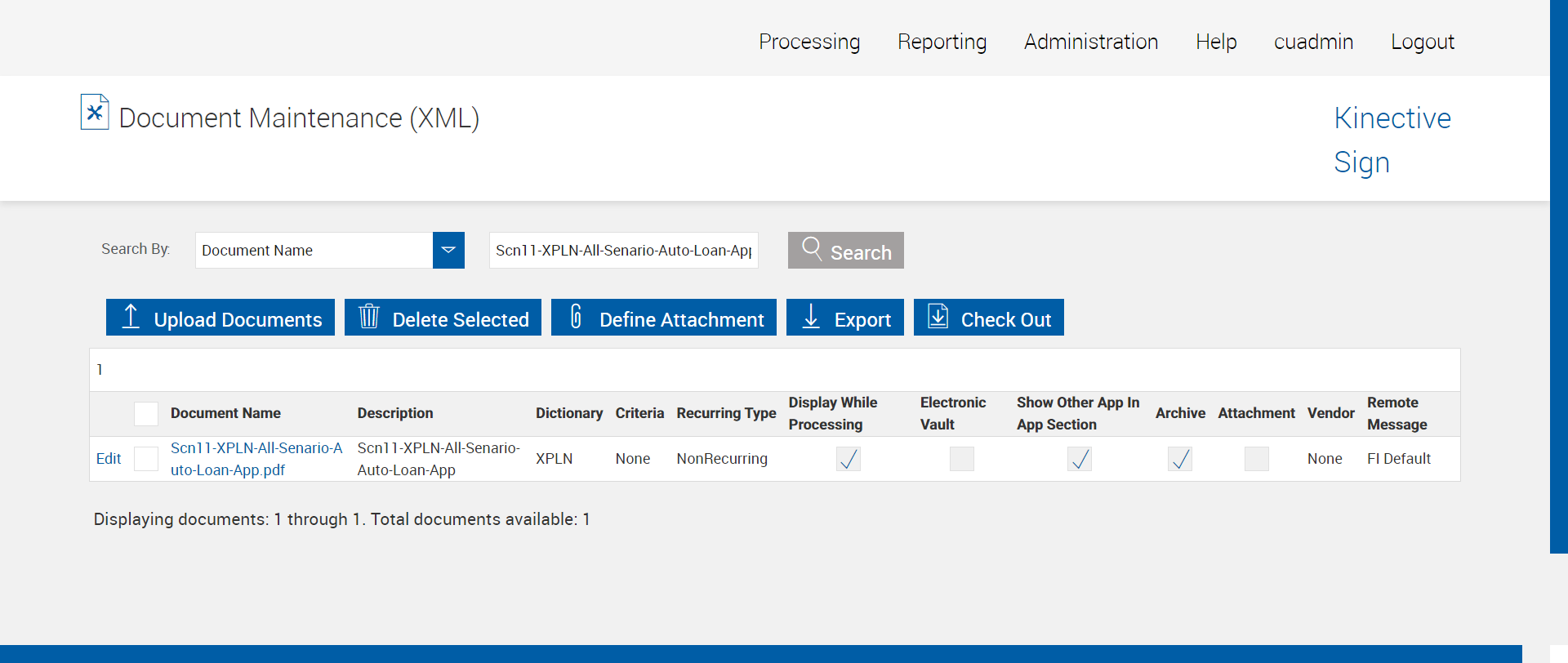Viewport: 1568px width, 663px height.
Task: Open the Processing menu
Action: click(809, 42)
